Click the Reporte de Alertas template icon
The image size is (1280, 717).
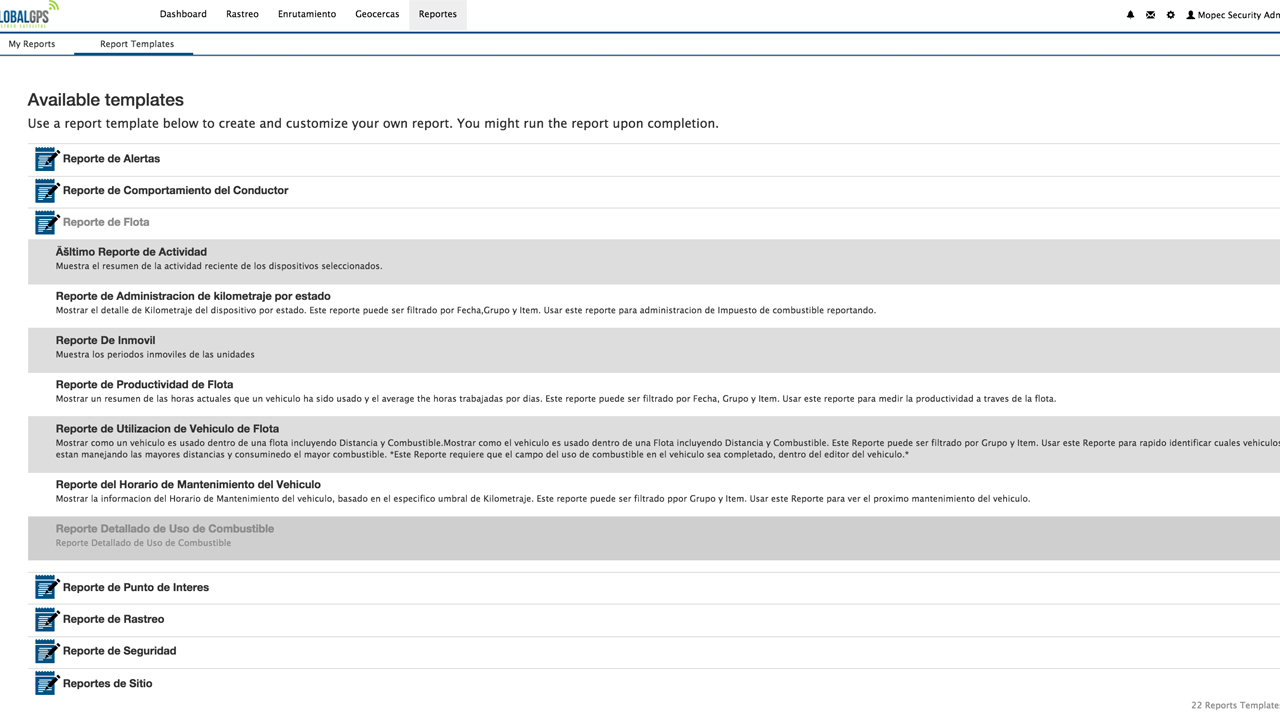pos(47,159)
